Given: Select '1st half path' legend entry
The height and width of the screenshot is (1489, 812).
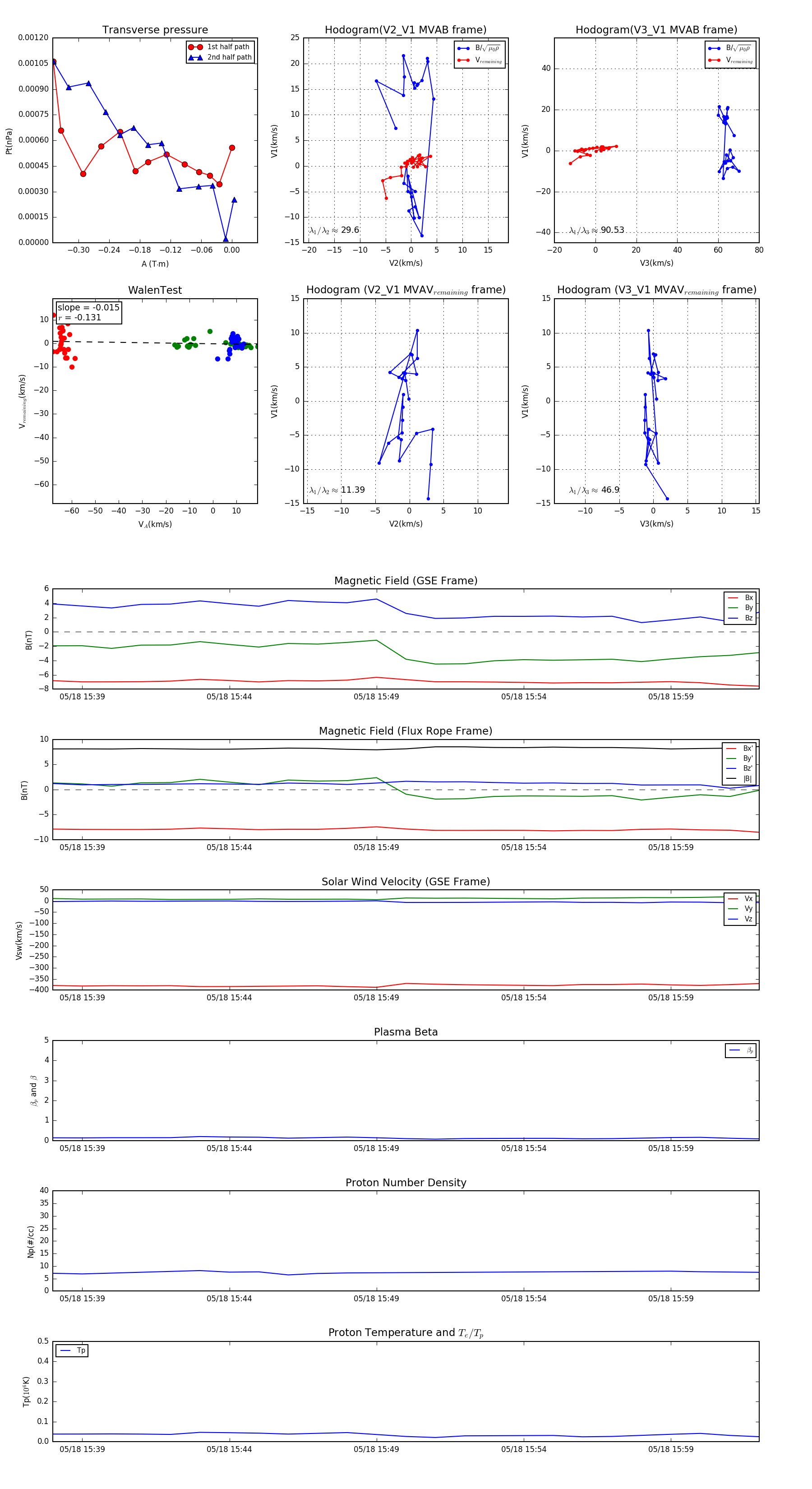Looking at the screenshot, I should coord(220,47).
